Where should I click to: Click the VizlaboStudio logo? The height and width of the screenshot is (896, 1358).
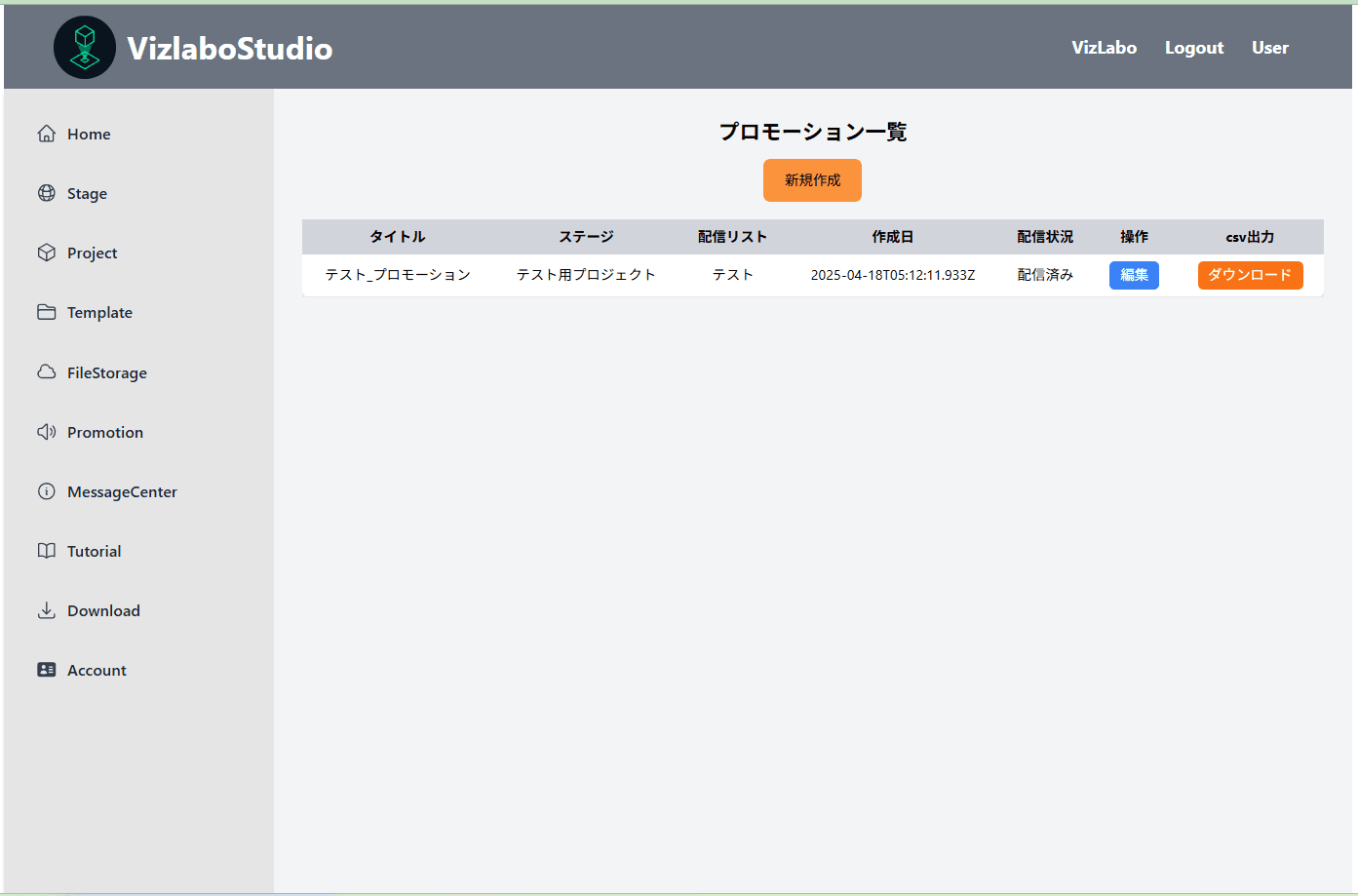192,47
